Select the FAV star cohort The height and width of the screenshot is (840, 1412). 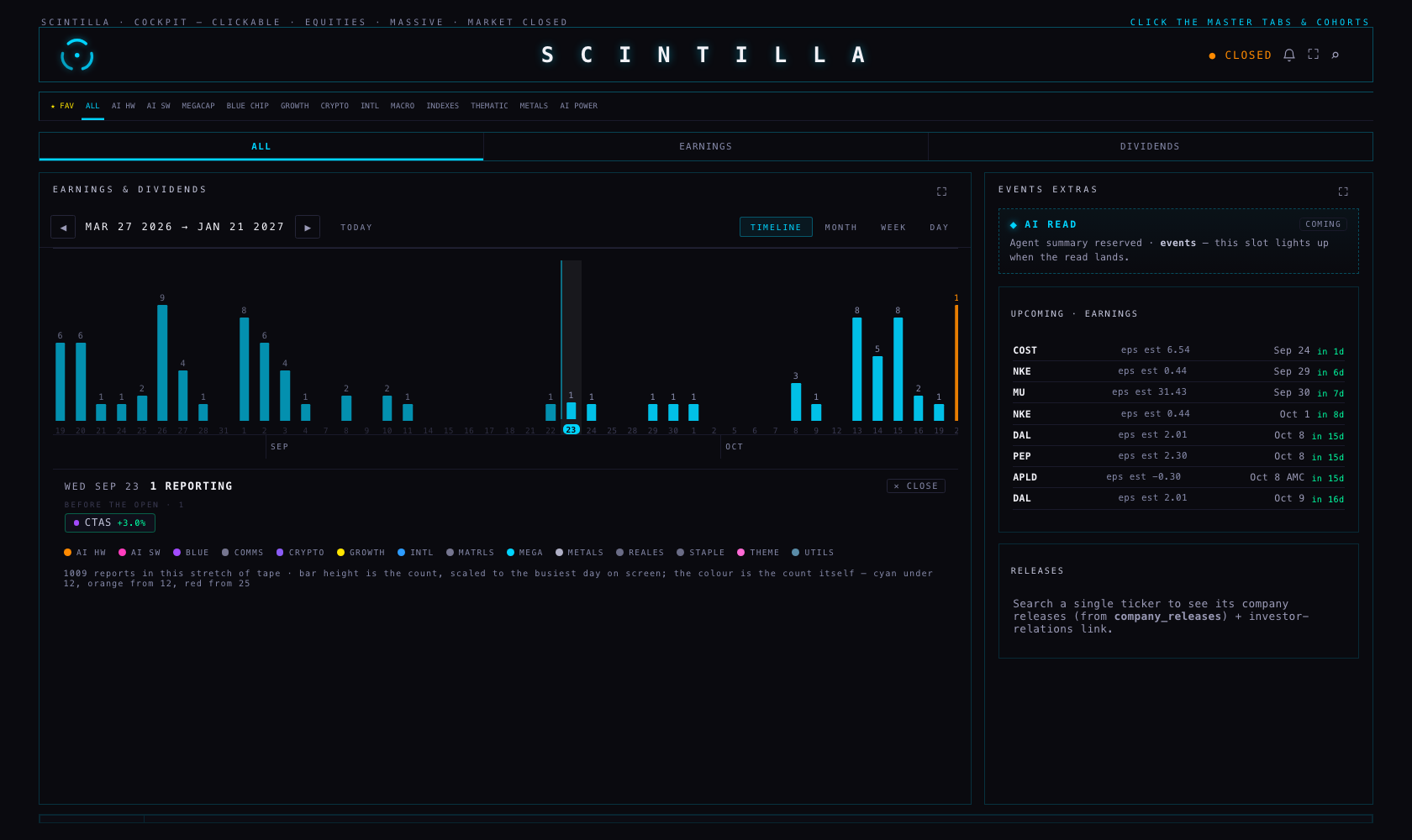[x=62, y=106]
